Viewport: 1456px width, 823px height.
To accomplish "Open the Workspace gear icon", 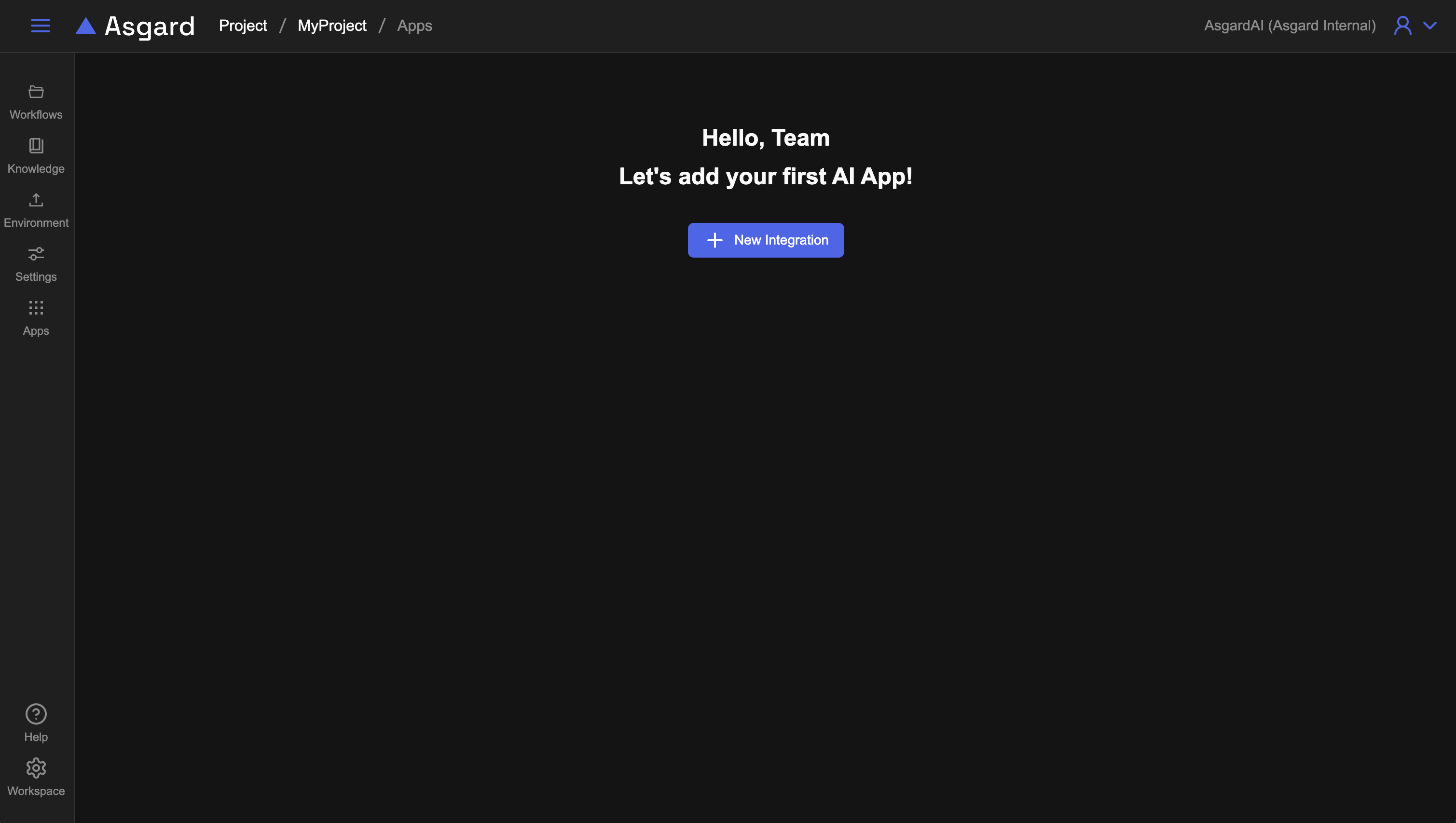I will click(x=36, y=768).
